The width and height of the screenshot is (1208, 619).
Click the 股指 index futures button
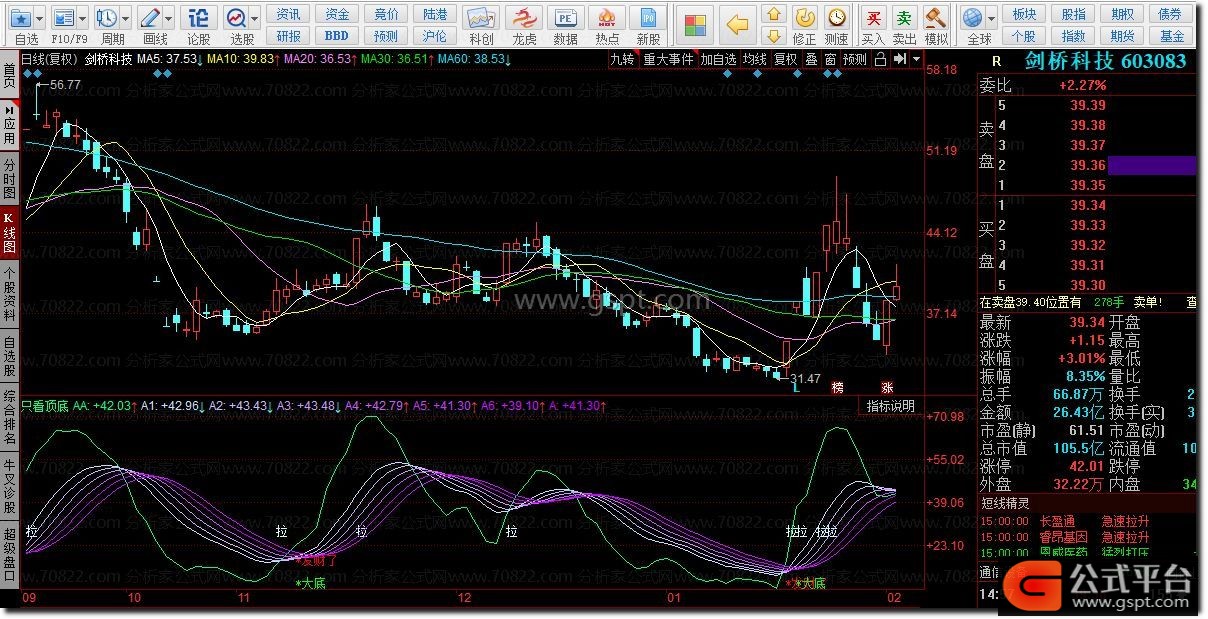[1073, 14]
